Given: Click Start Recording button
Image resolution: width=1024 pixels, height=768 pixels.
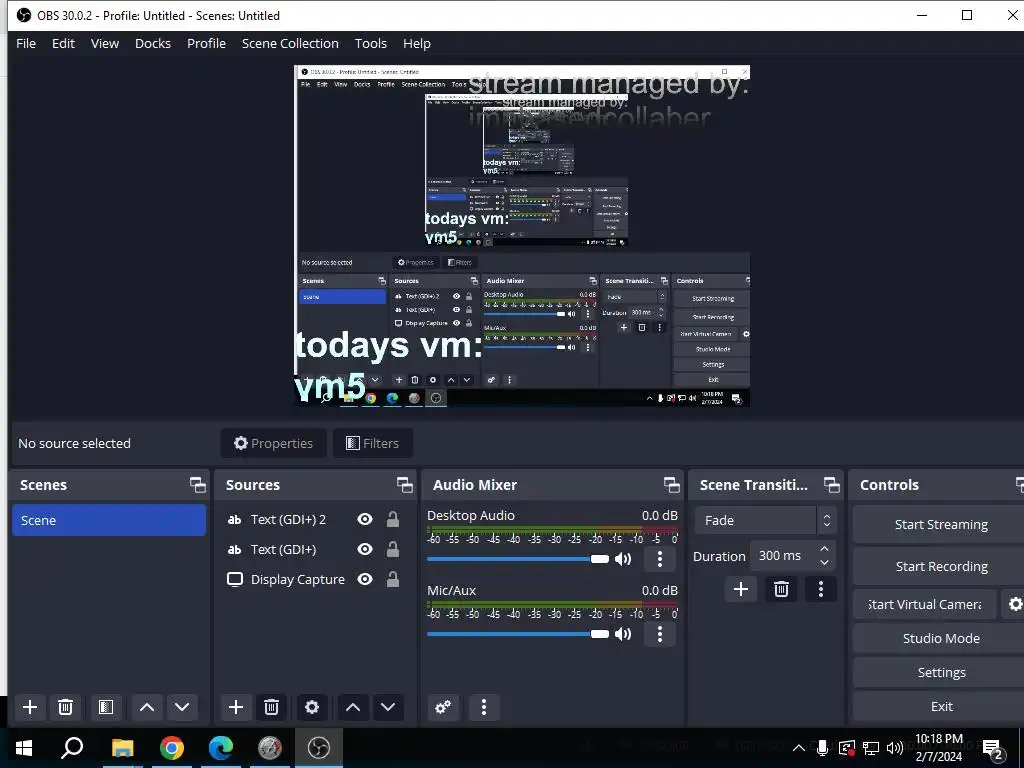Looking at the screenshot, I should [940, 566].
